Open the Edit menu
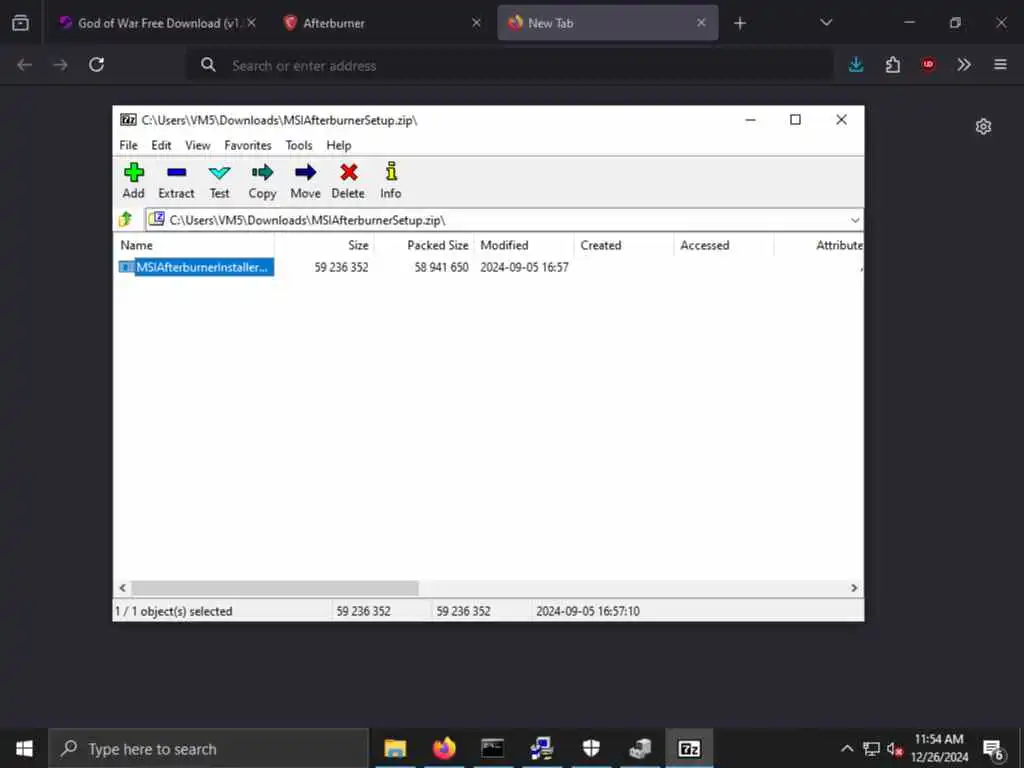Viewport: 1024px width, 768px height. click(161, 145)
